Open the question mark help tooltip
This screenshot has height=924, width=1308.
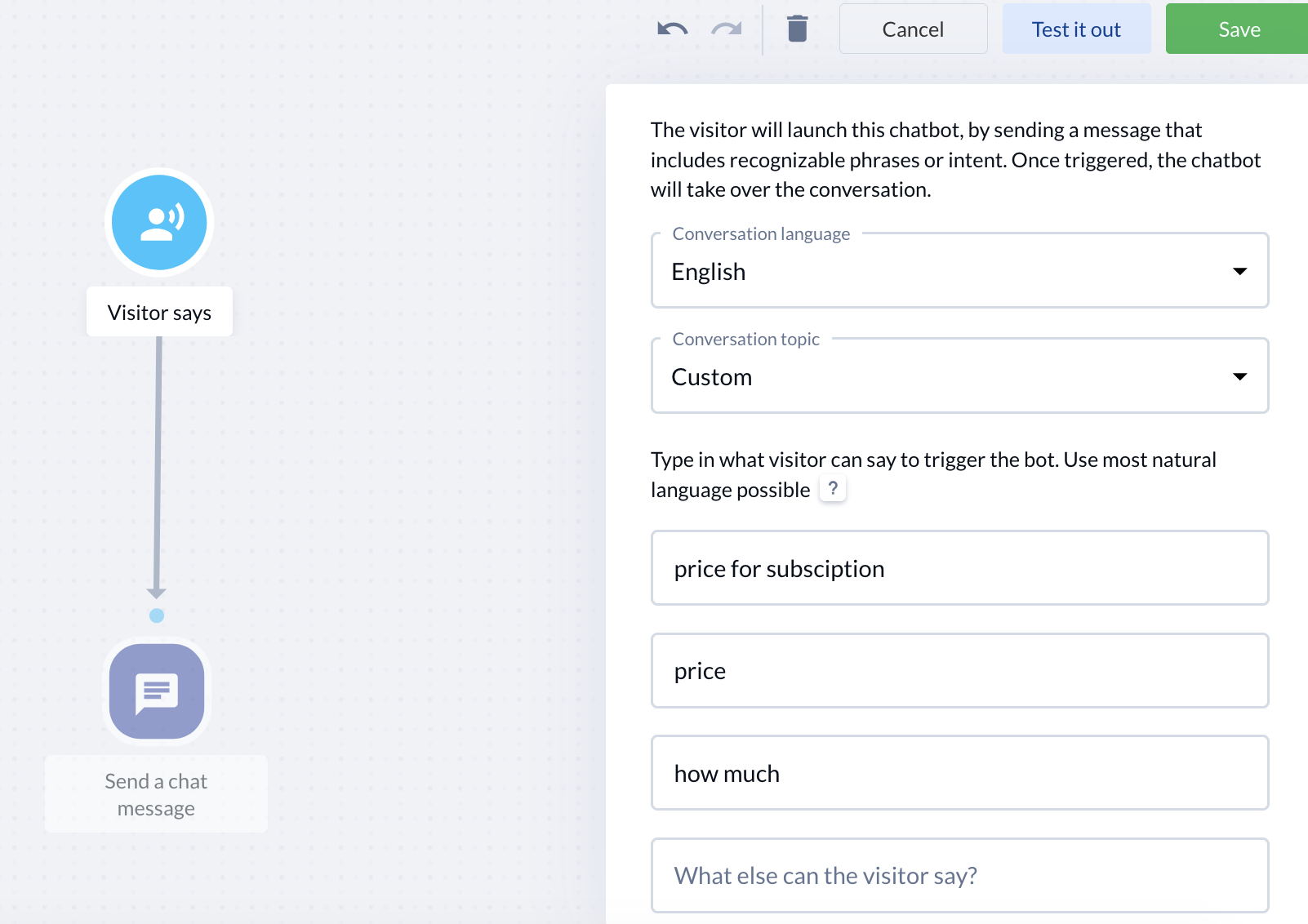click(833, 488)
